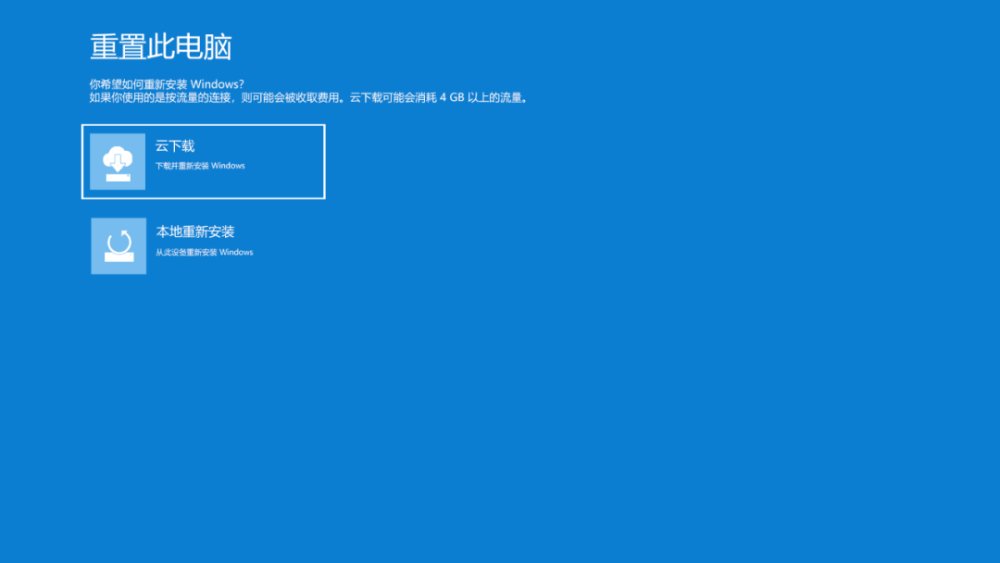Click the question 你希望如何重新安装 Windows?
The image size is (1000, 563).
[x=166, y=84]
